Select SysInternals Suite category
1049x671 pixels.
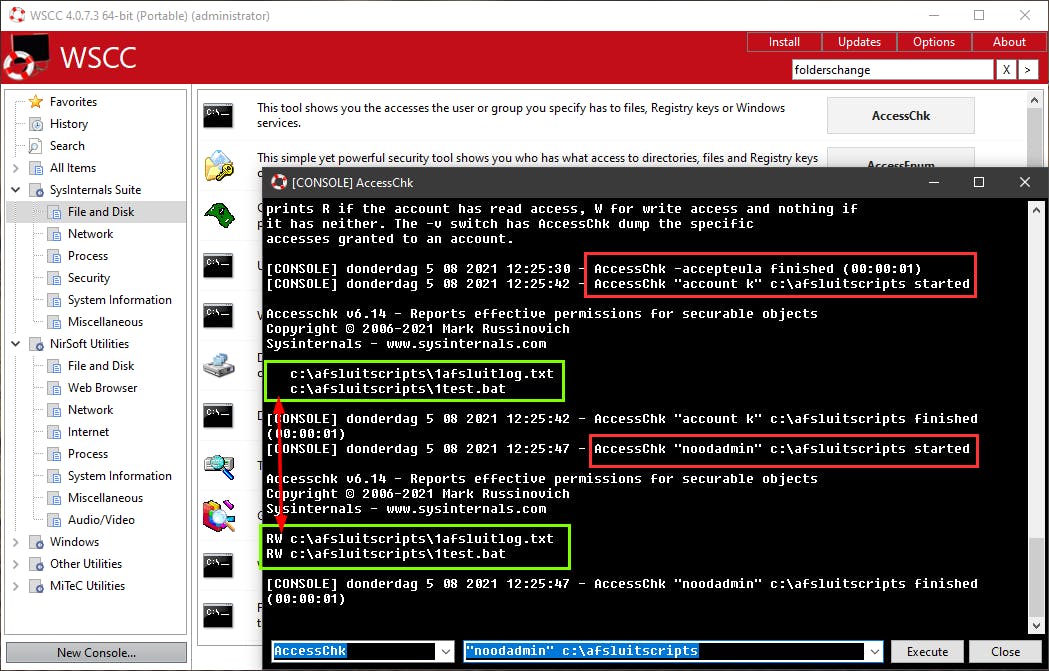(x=95, y=190)
